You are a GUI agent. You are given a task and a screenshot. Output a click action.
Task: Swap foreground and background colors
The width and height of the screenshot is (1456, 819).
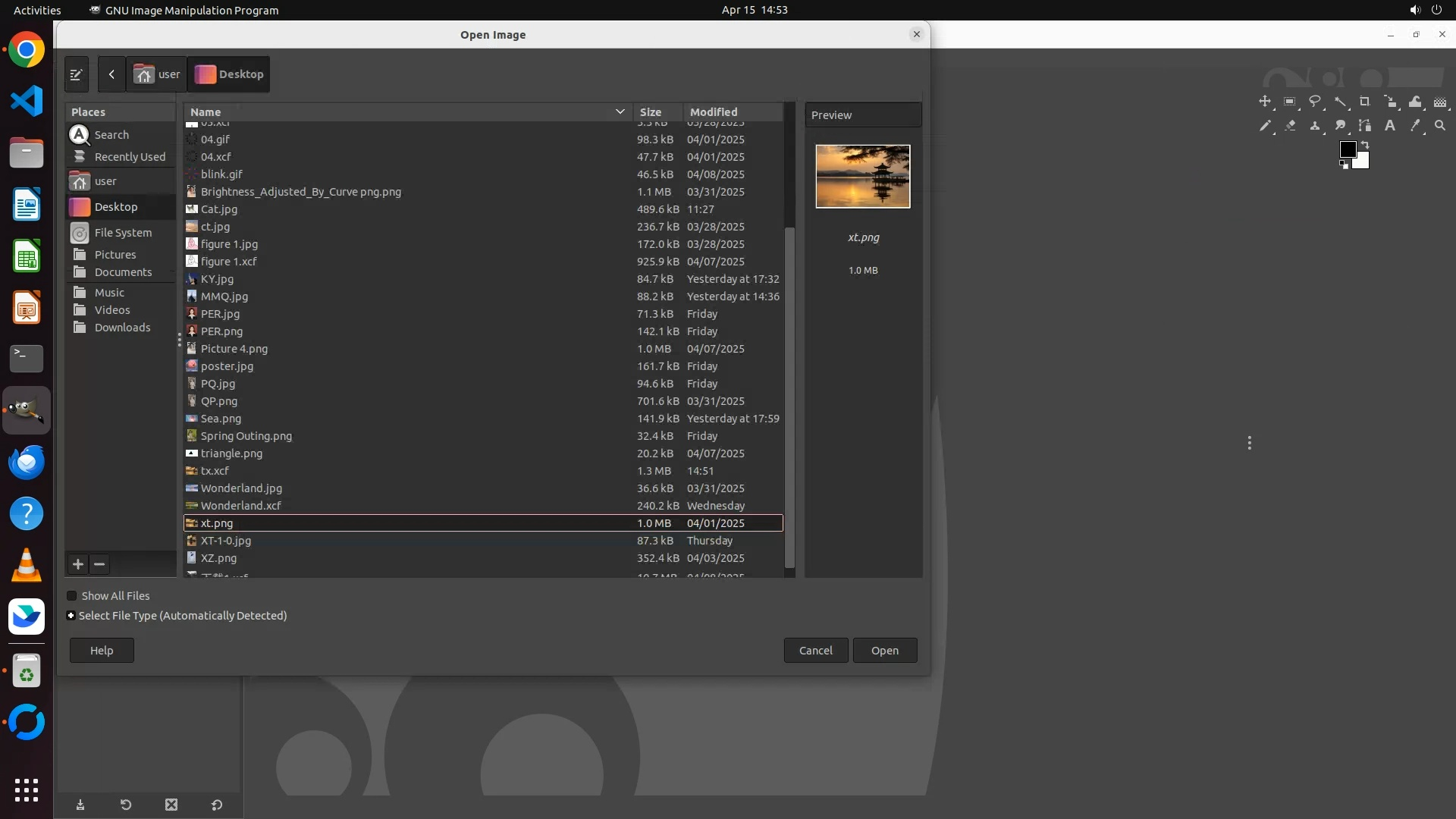pyautogui.click(x=1365, y=144)
